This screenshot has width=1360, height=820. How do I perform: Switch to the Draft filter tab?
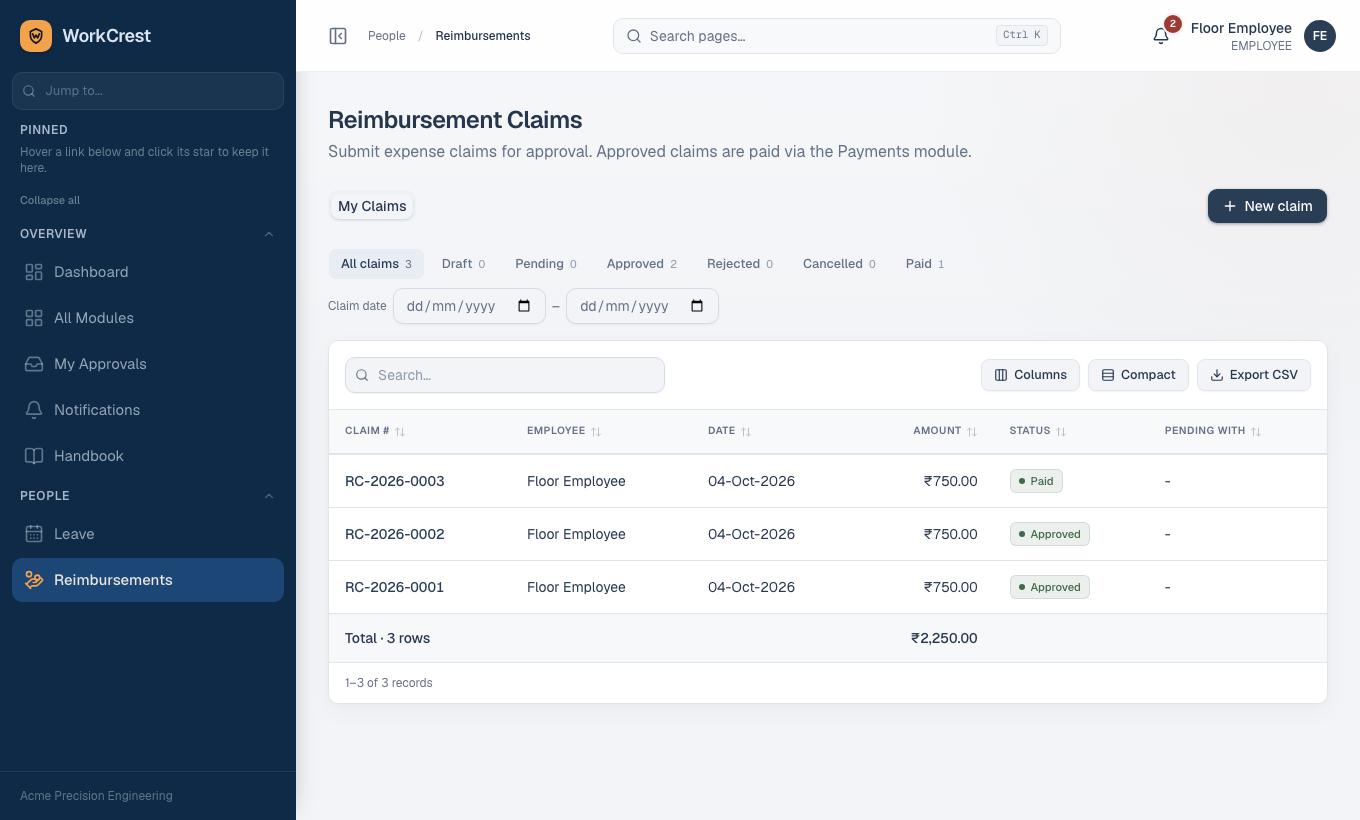coord(463,264)
